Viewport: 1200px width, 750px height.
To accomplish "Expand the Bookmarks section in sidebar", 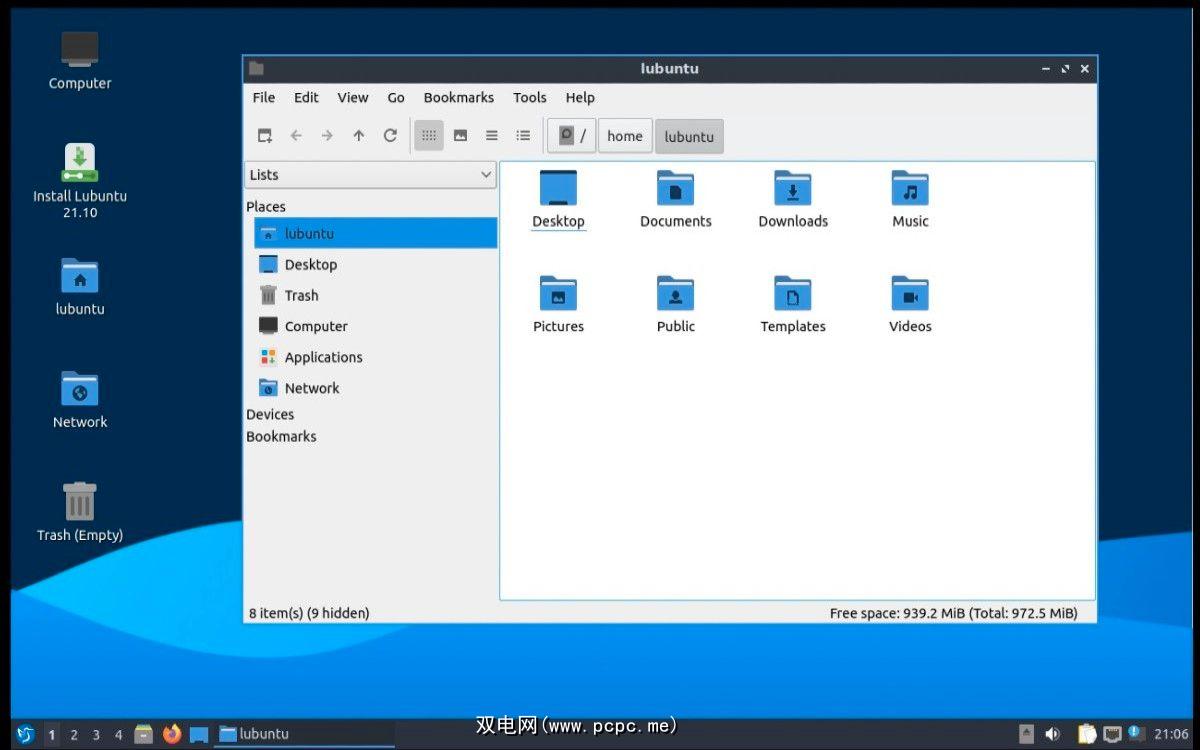I will [281, 436].
